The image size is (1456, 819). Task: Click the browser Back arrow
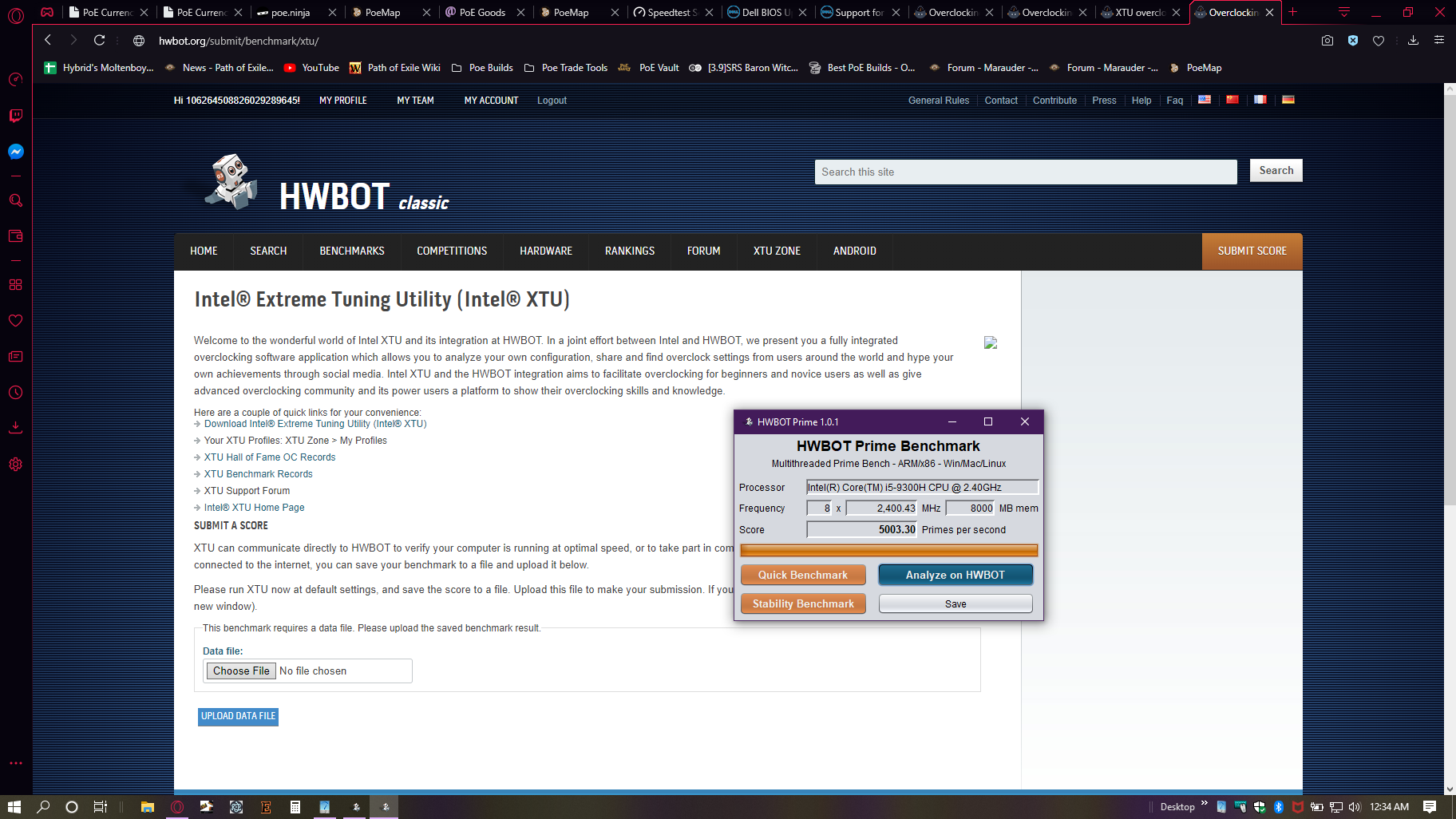tap(48, 40)
